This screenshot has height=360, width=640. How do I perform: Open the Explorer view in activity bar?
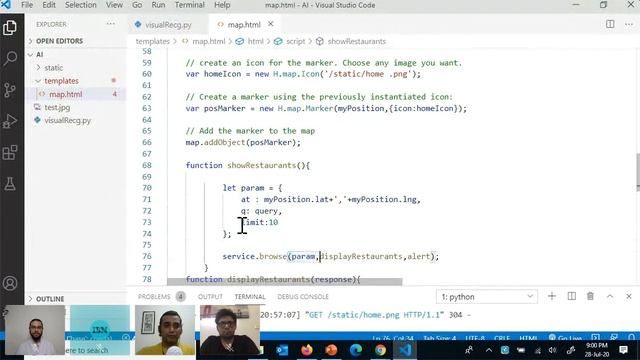10,28
